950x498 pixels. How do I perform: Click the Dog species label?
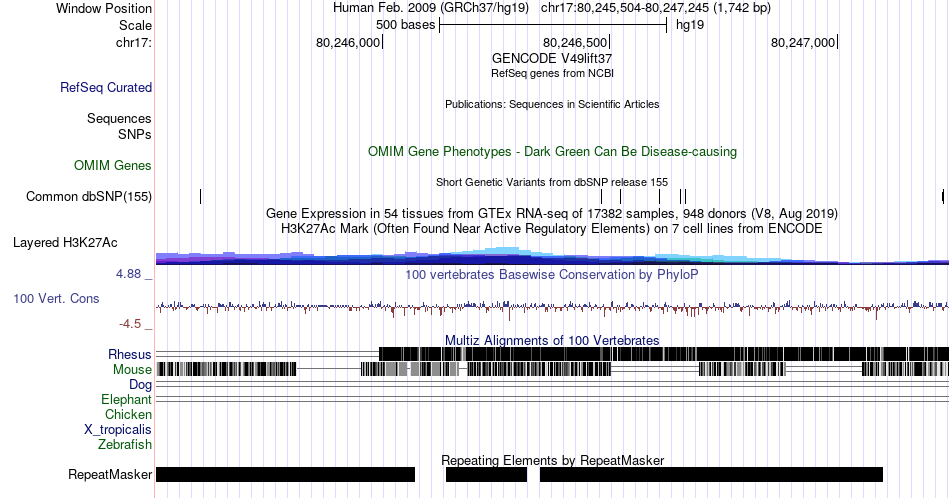point(141,385)
